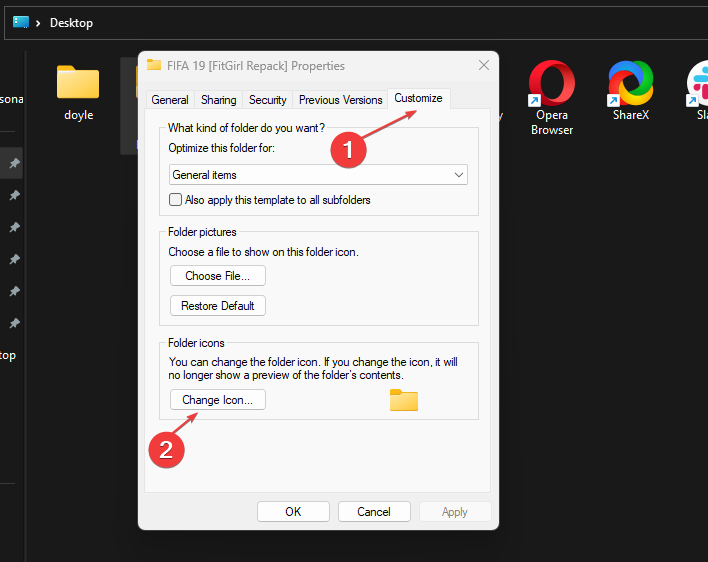Click the Restore Default button
Screen dimensions: 708x562
click(x=218, y=306)
